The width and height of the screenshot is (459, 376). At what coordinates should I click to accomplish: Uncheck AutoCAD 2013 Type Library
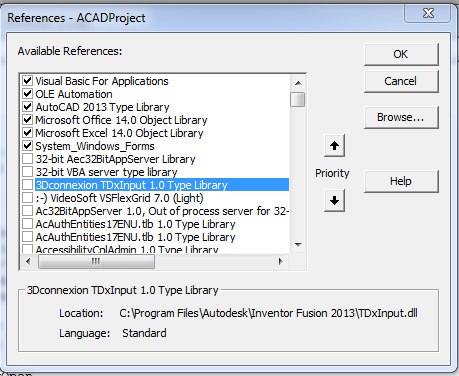coord(27,107)
